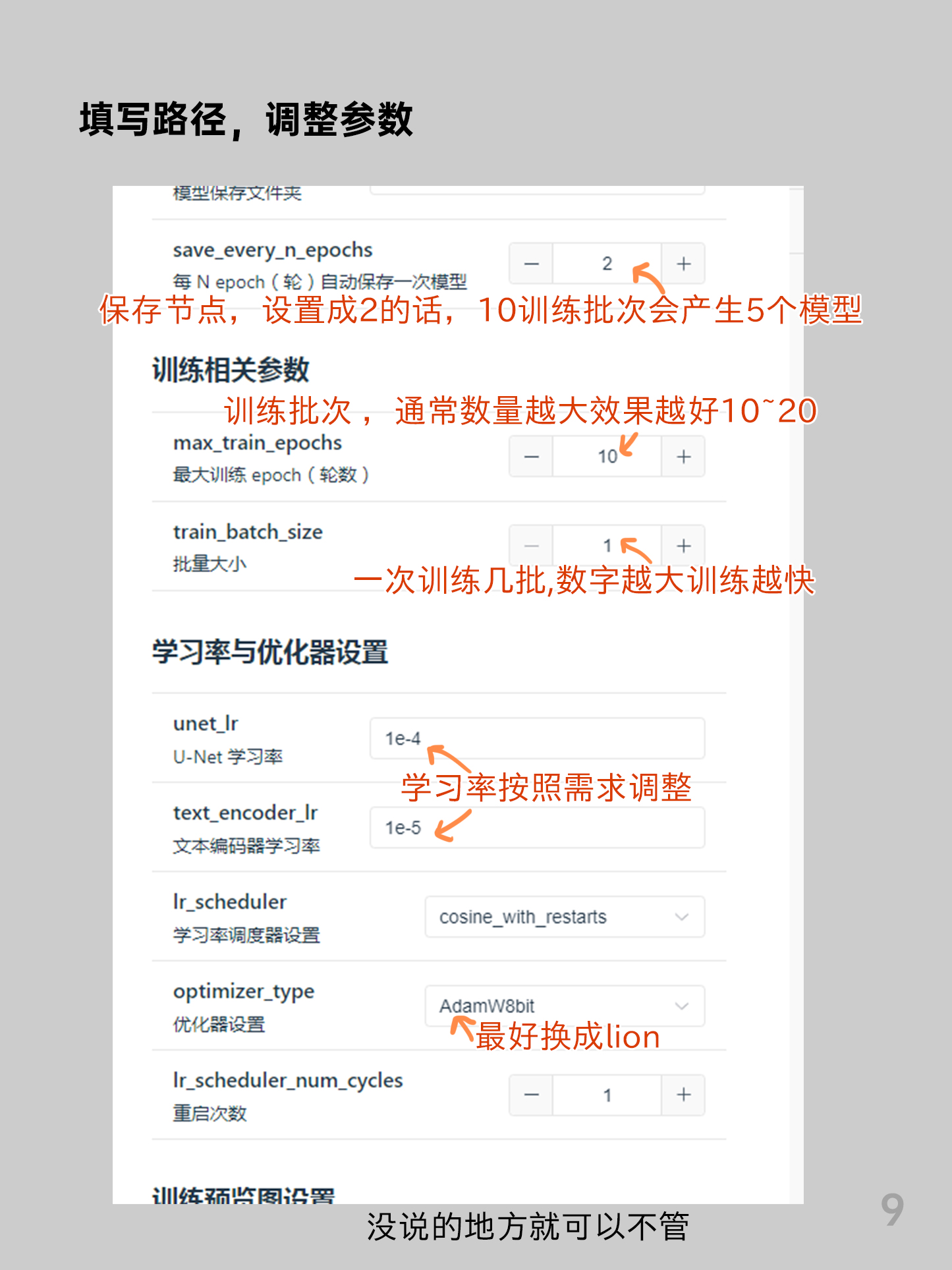Click the 'unet_lr' label text
Screen dimensions: 952x1270
pyautogui.click(x=206, y=724)
